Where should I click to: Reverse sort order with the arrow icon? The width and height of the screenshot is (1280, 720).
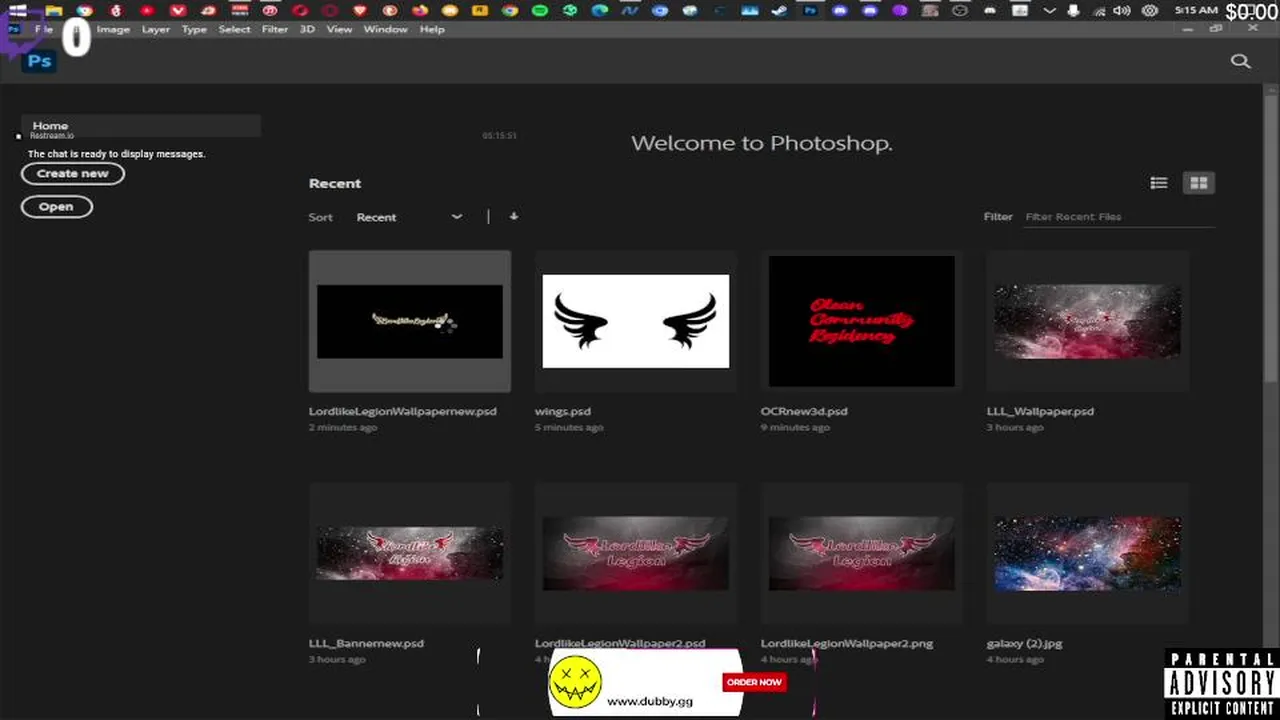pyautogui.click(x=513, y=216)
